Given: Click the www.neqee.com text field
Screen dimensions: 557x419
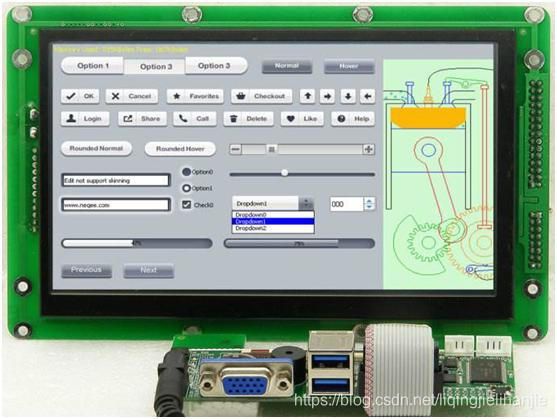Looking at the screenshot, I should pos(115,205).
